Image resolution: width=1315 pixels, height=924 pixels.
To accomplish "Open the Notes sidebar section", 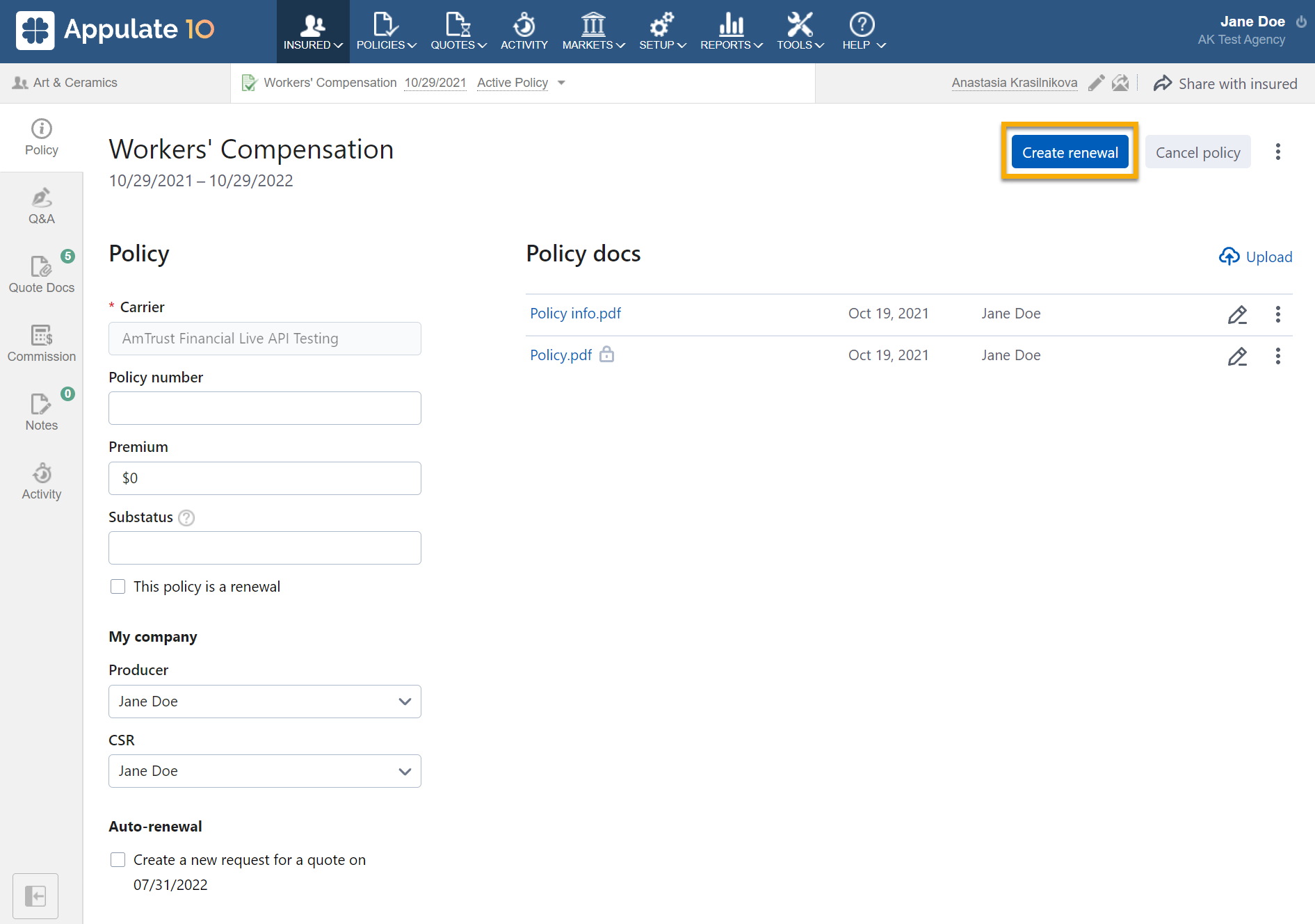I will [x=41, y=412].
